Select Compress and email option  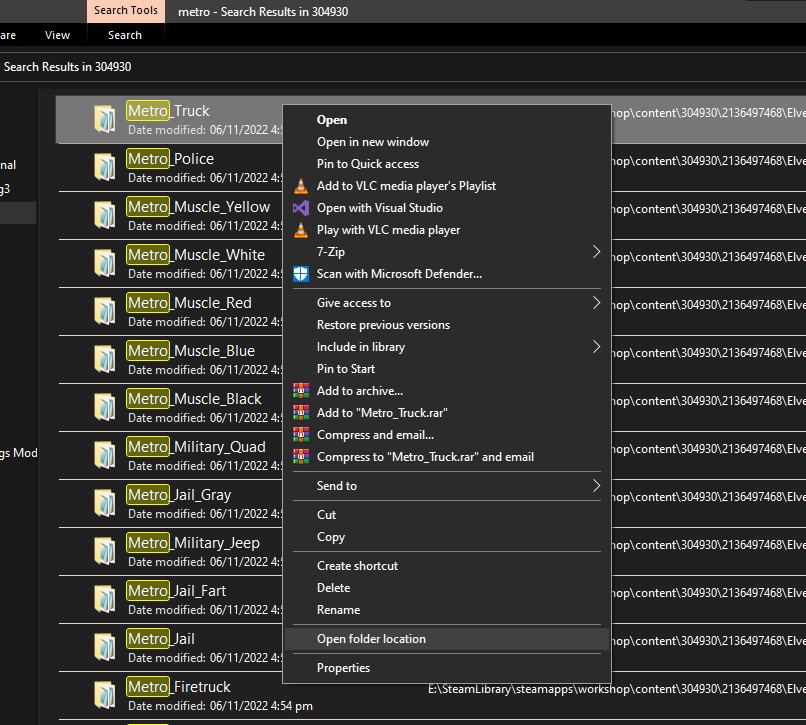pyautogui.click(x=375, y=435)
